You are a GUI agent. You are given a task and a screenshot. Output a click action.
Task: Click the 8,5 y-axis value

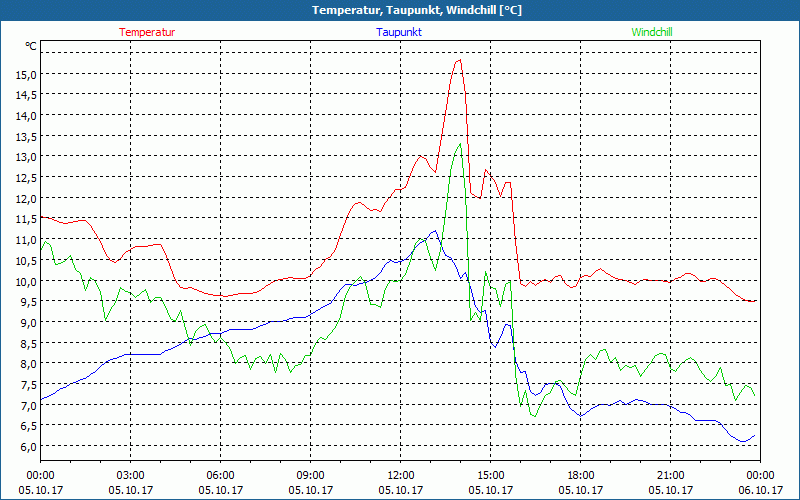[x=29, y=343]
